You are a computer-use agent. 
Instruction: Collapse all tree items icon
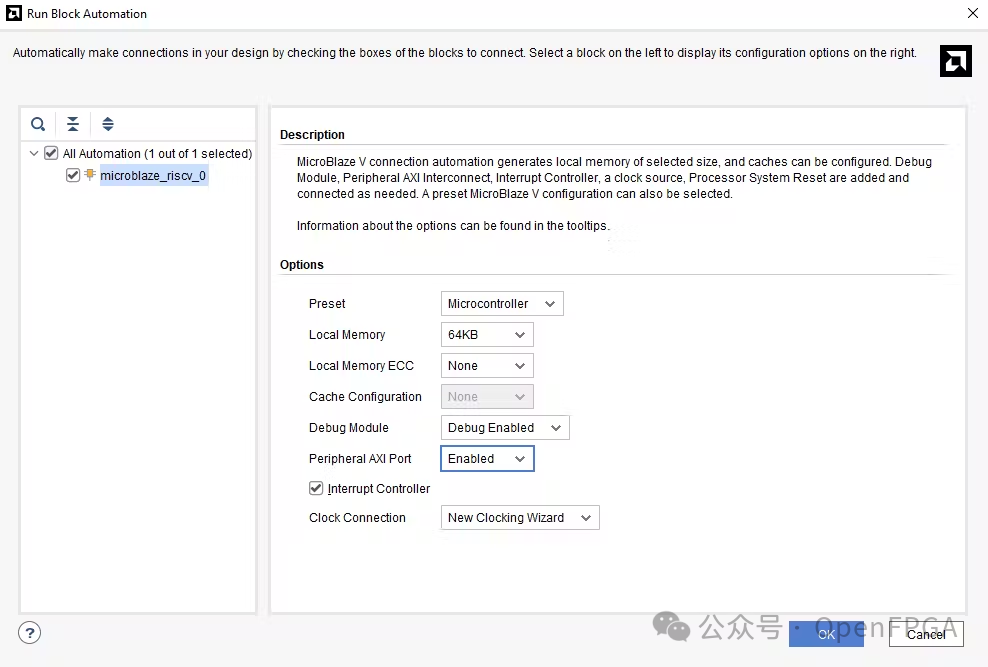pos(73,124)
